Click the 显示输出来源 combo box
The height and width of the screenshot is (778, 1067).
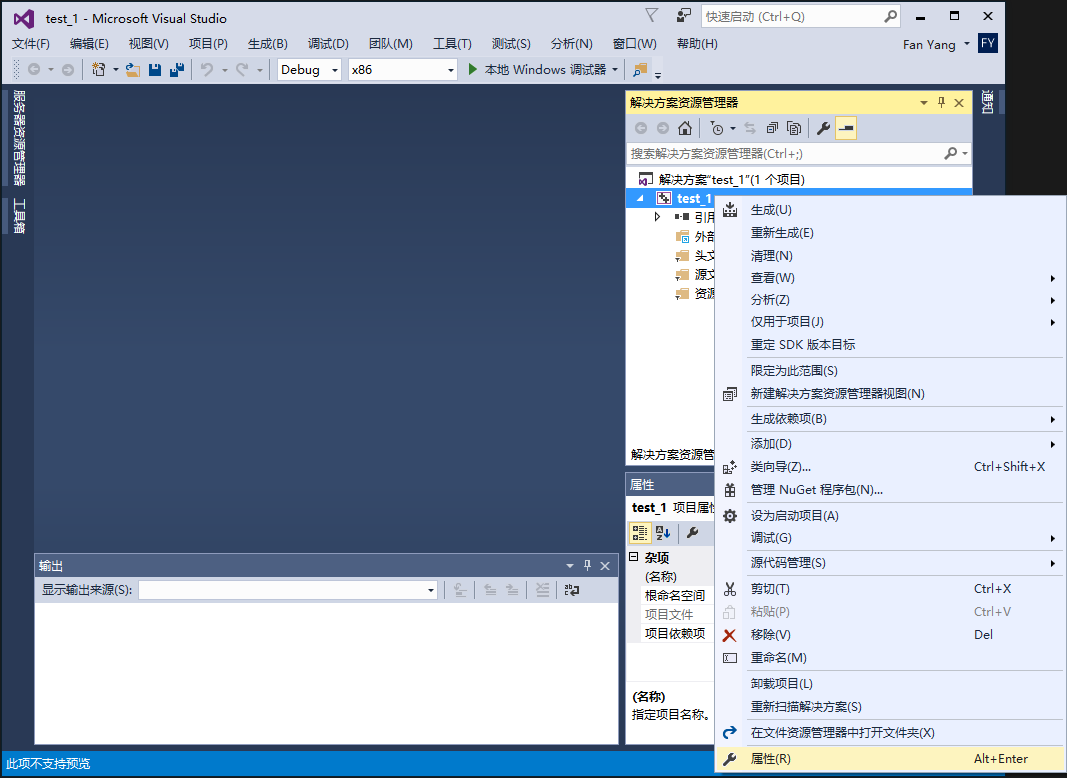[288, 590]
